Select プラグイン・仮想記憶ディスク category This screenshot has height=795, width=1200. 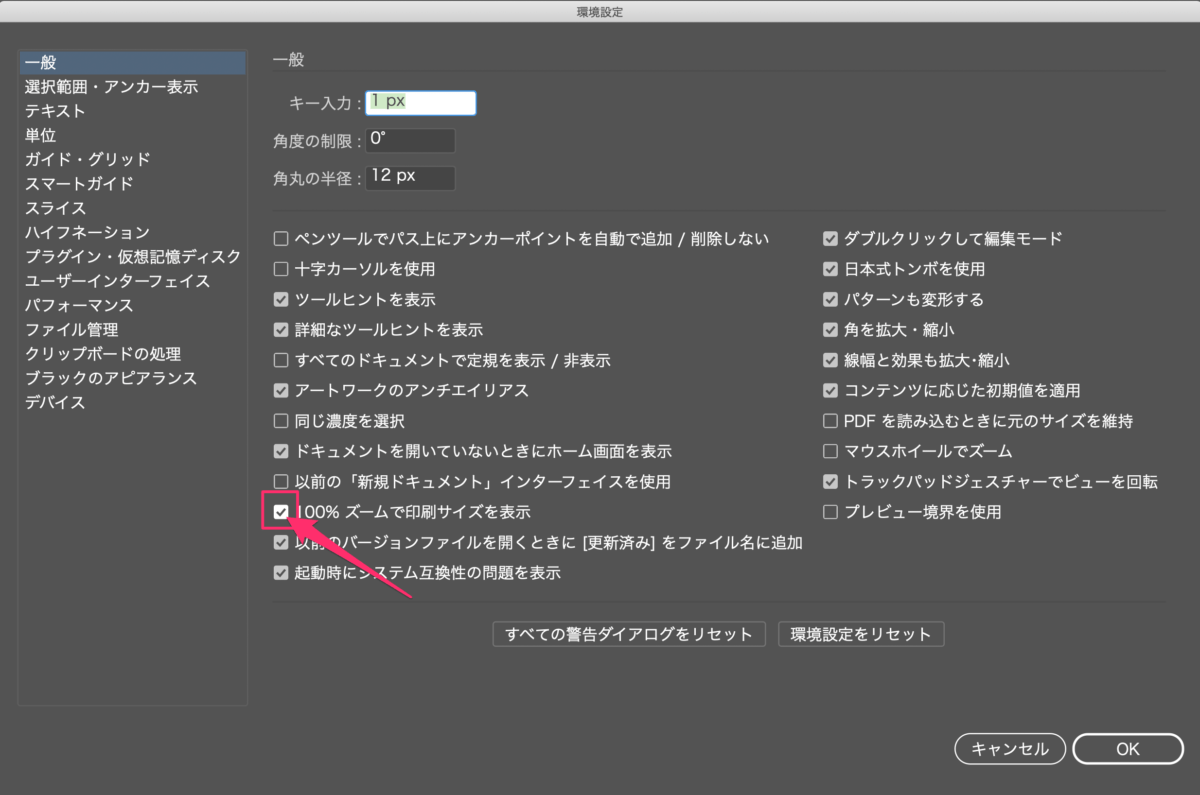[132, 257]
